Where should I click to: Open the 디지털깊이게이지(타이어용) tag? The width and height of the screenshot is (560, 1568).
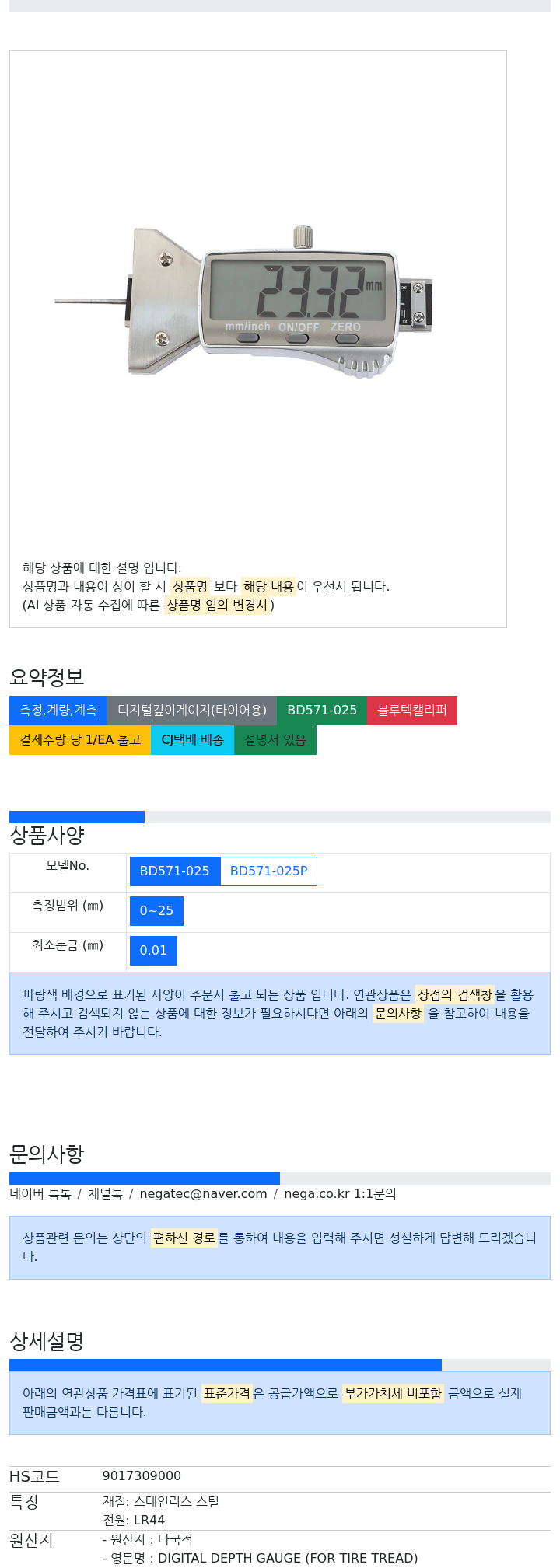pos(192,711)
